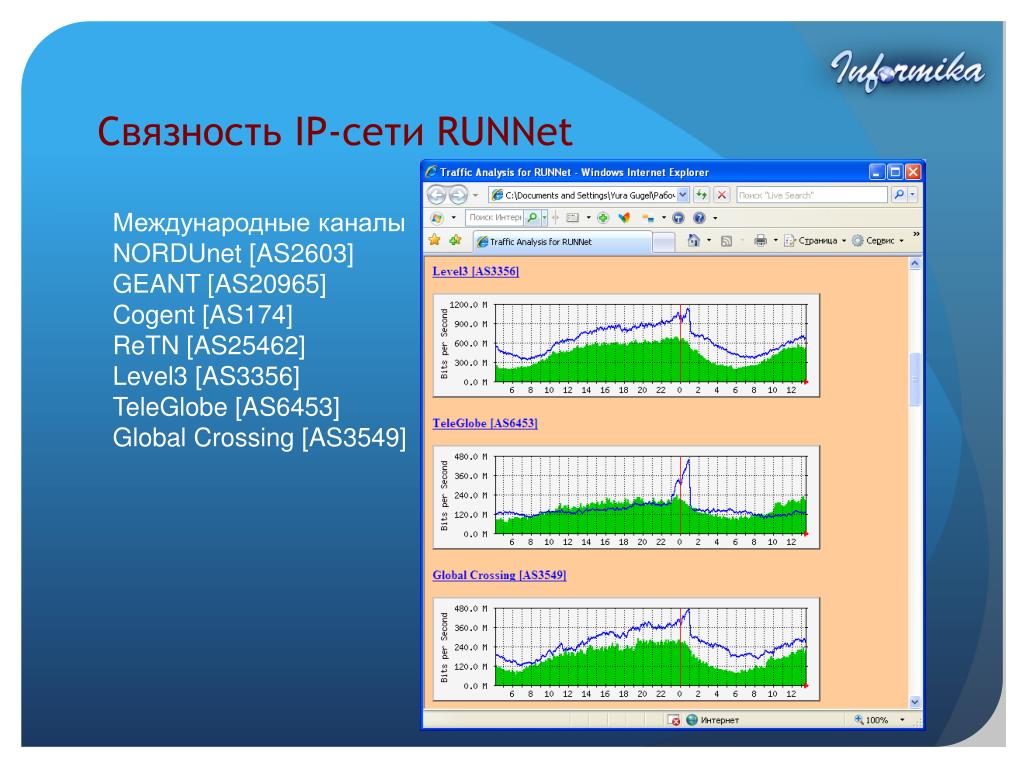Open the Сервис menu
Viewport: 1024px width, 768px height.
click(x=878, y=241)
